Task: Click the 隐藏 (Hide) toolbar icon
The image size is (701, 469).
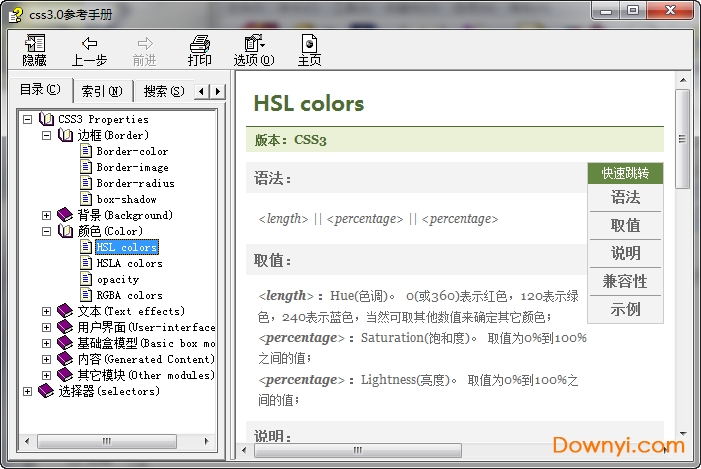Action: coord(35,43)
